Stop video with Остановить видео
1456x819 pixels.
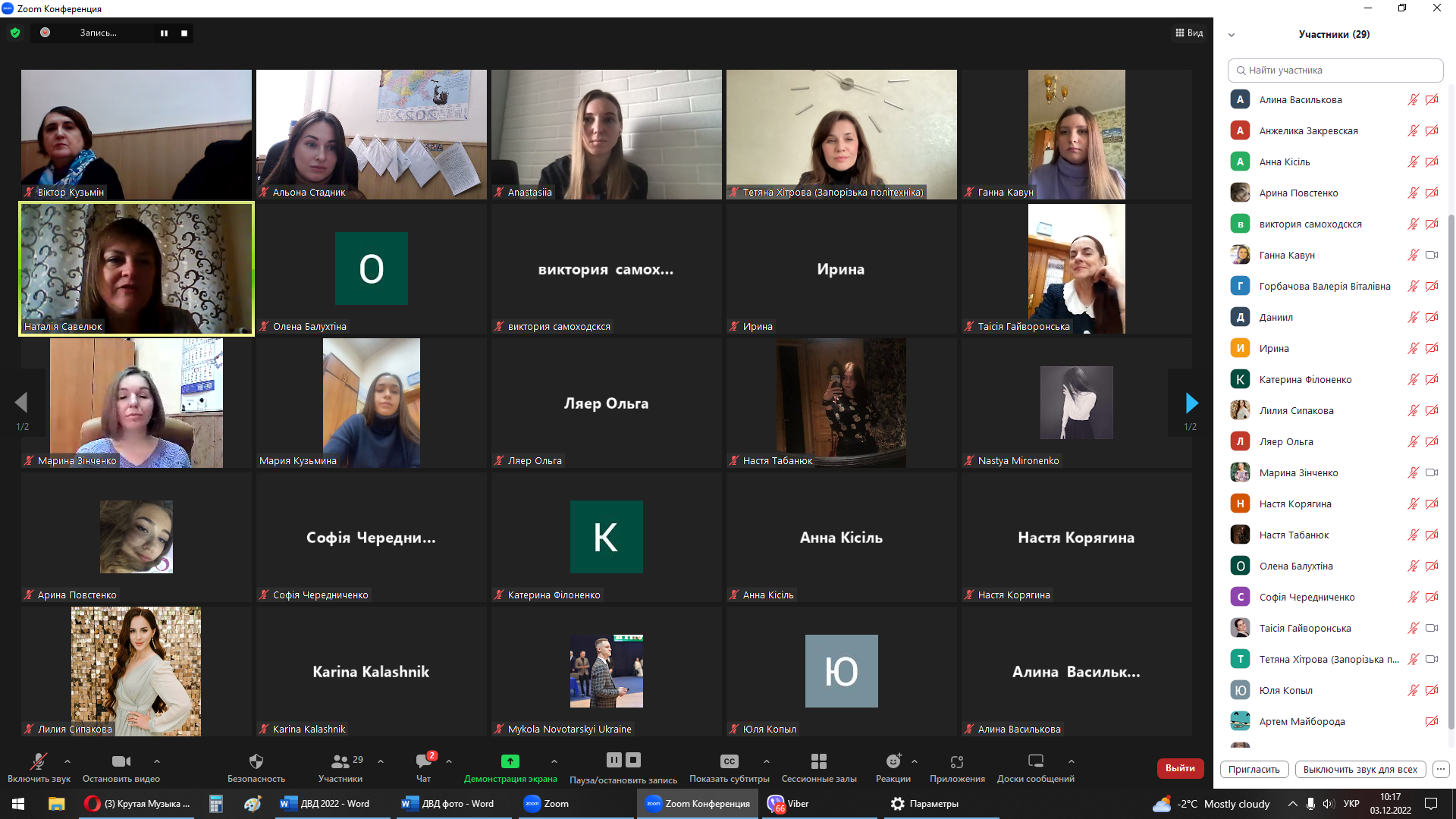(121, 761)
